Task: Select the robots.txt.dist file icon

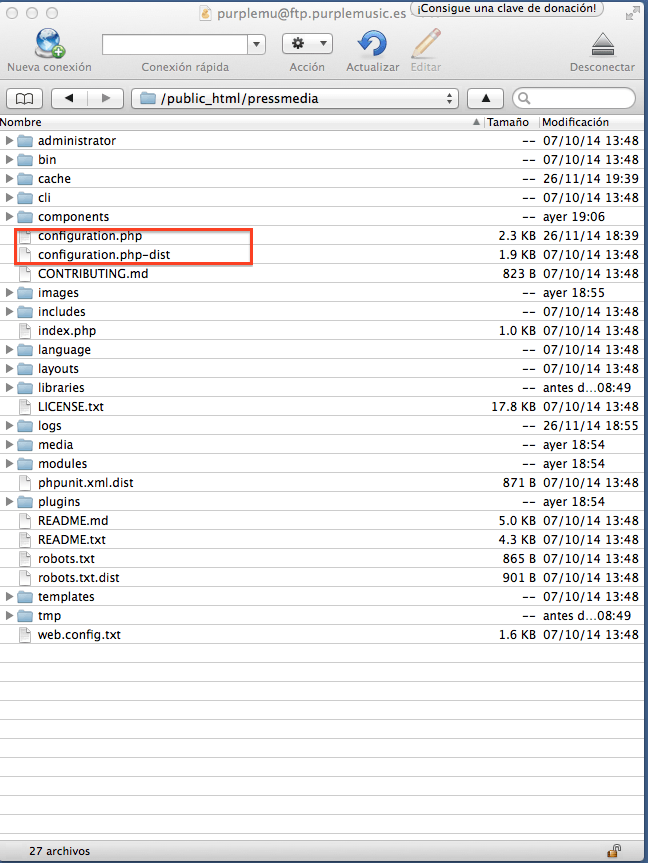Action: coord(25,577)
